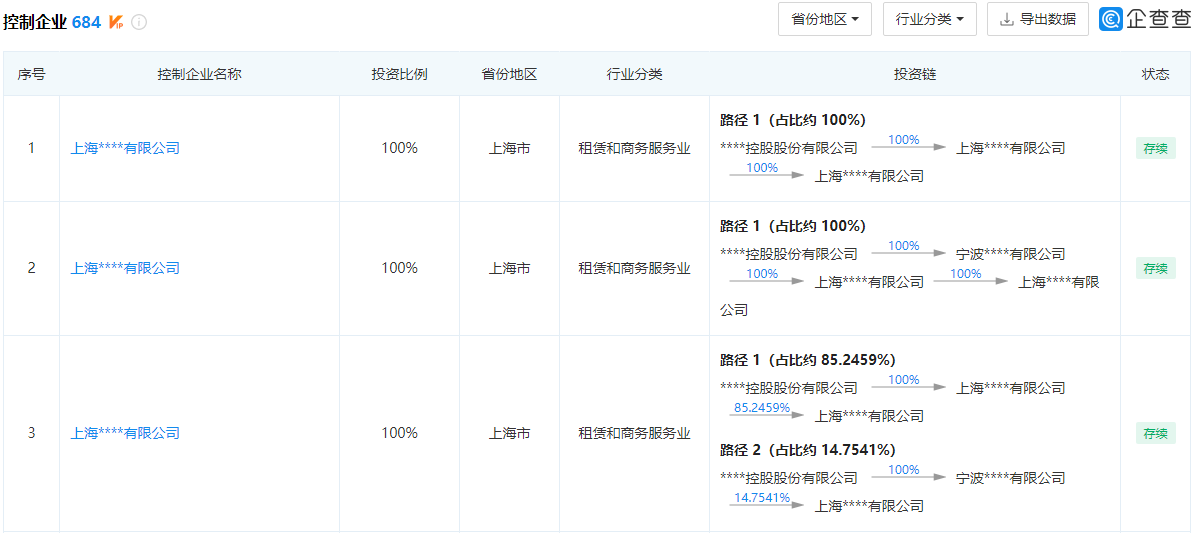The width and height of the screenshot is (1194, 533).
Task: Click the 14.7541% arrow label in row 3
Action: point(761,498)
